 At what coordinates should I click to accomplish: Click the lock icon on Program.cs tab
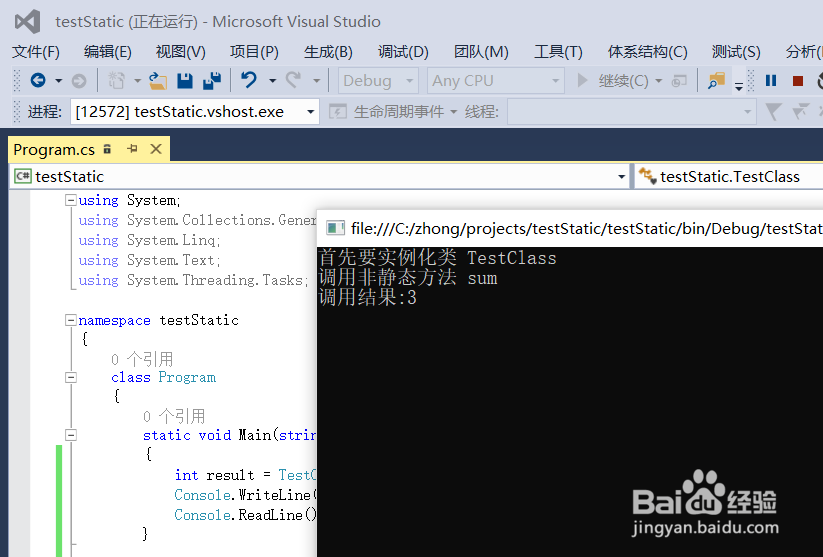[x=107, y=149]
